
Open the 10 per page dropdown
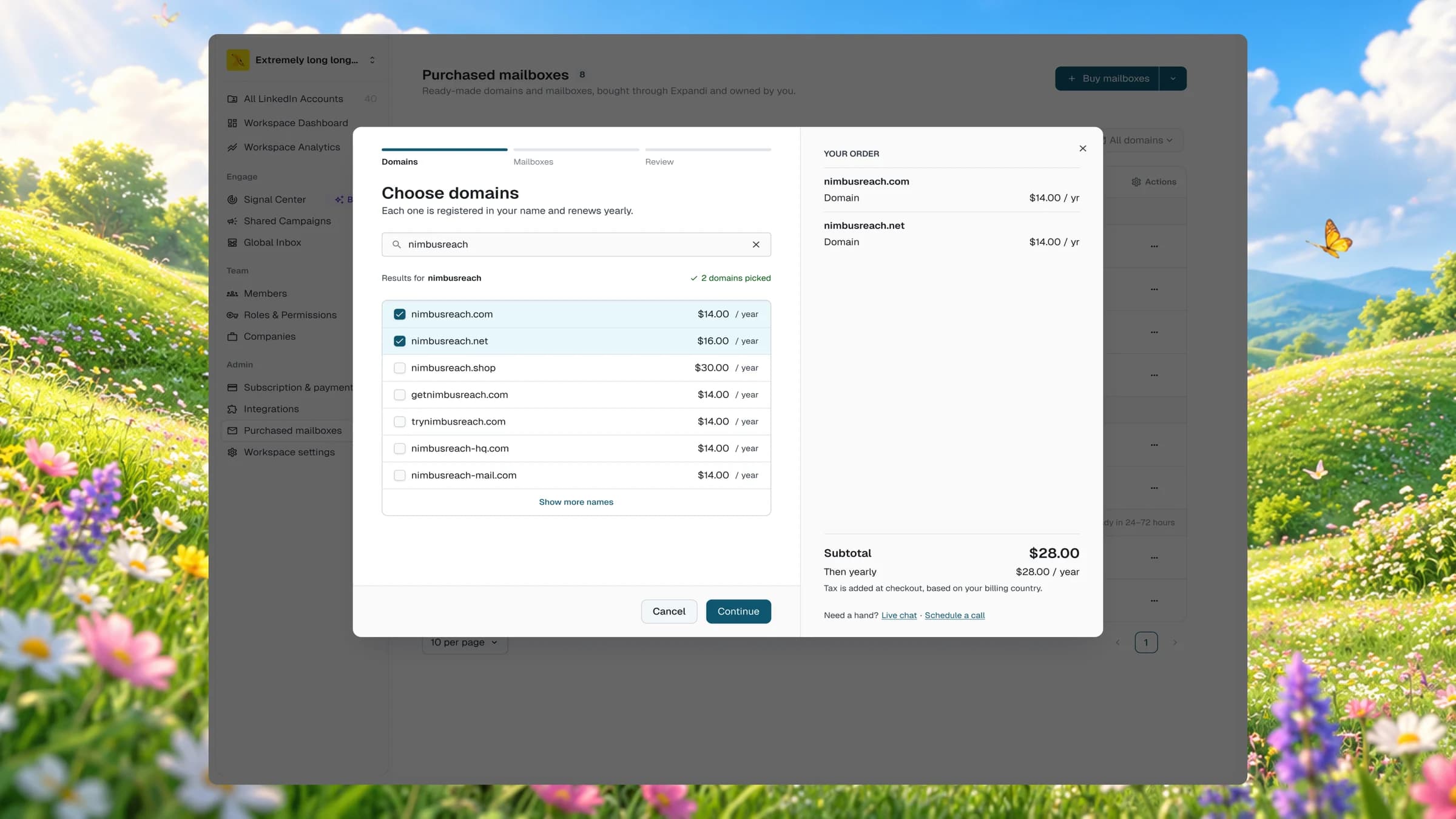tap(465, 642)
